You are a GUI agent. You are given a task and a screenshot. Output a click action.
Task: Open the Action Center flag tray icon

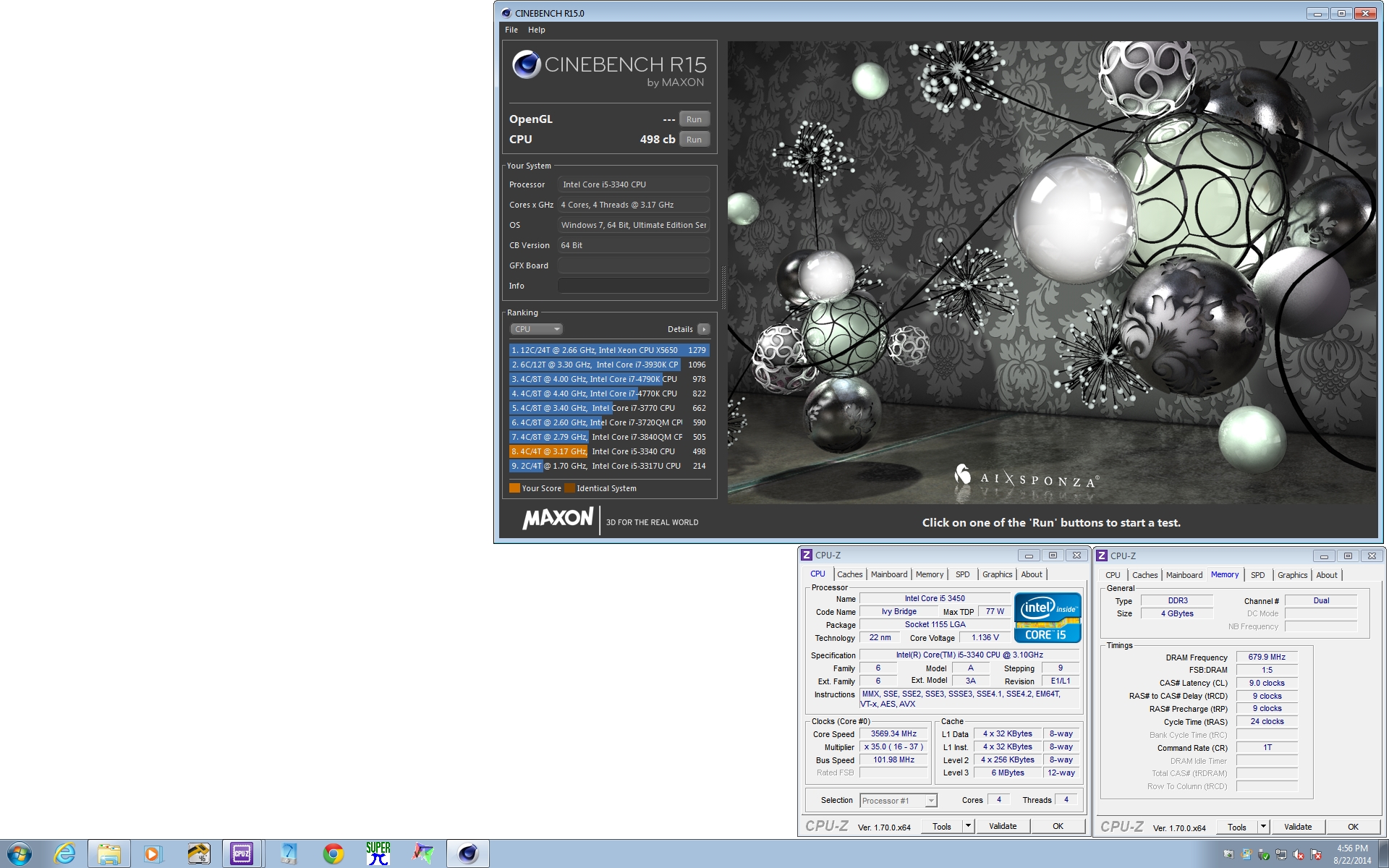pos(1316,854)
